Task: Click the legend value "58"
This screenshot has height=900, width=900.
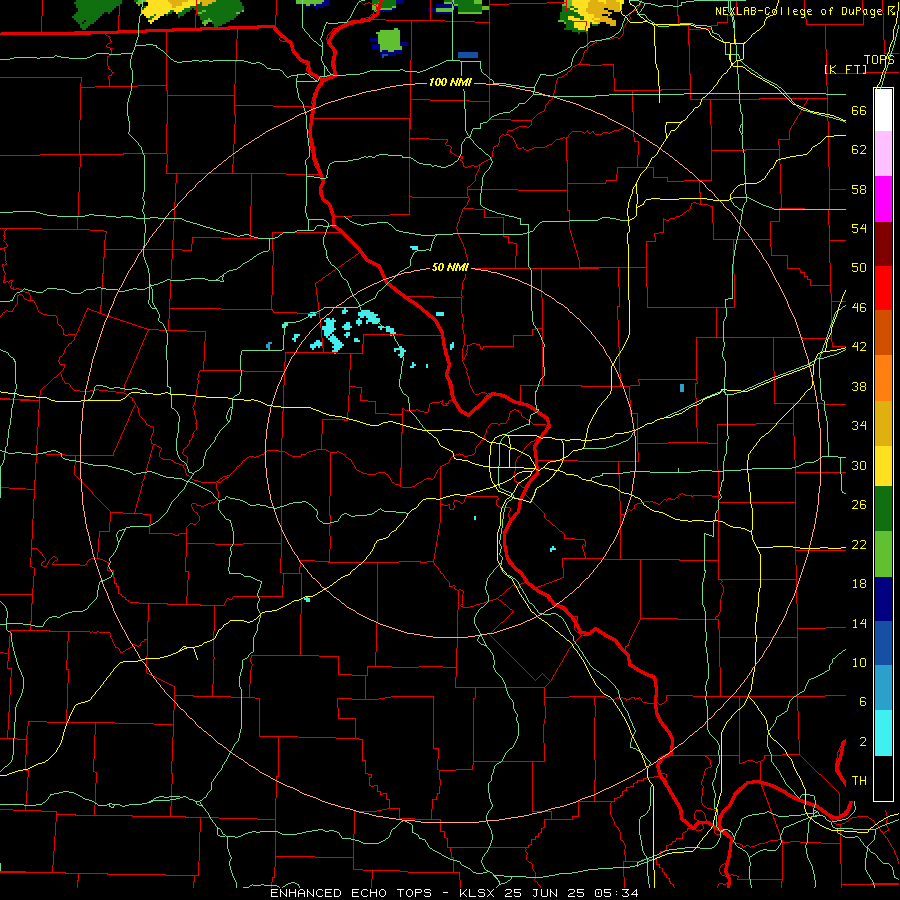Action: (x=859, y=189)
